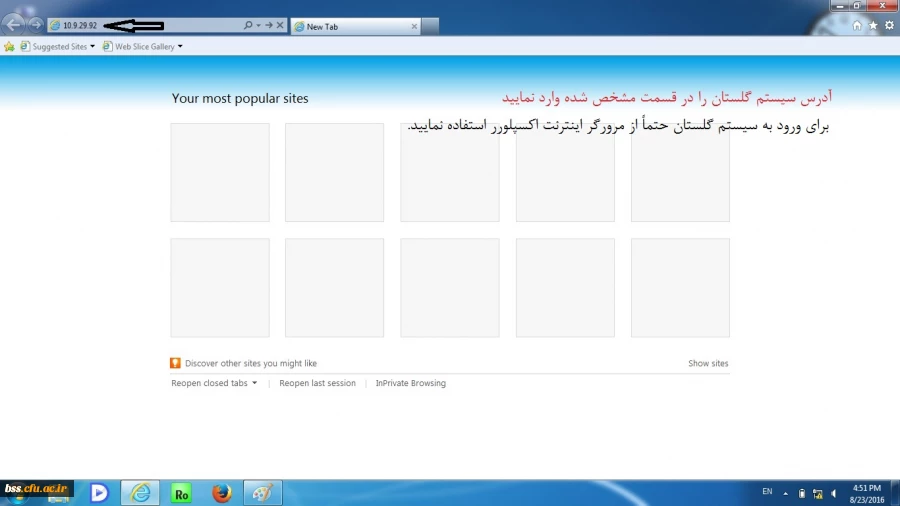The width and height of the screenshot is (900, 506).
Task: Expand the Suggested Sites dropdown
Action: 92,46
